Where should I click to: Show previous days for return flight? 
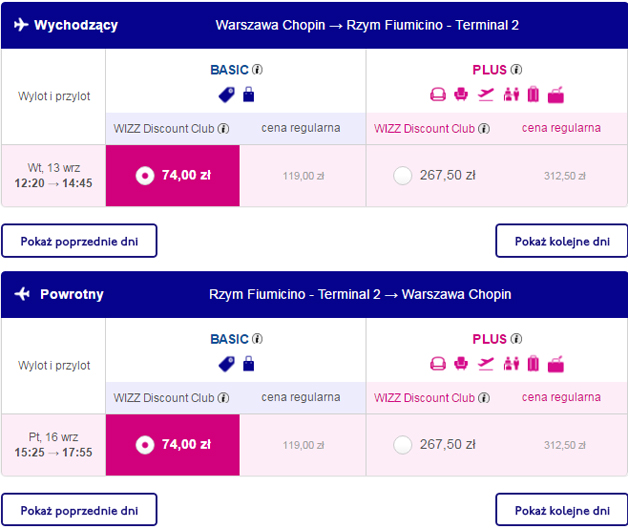point(79,509)
